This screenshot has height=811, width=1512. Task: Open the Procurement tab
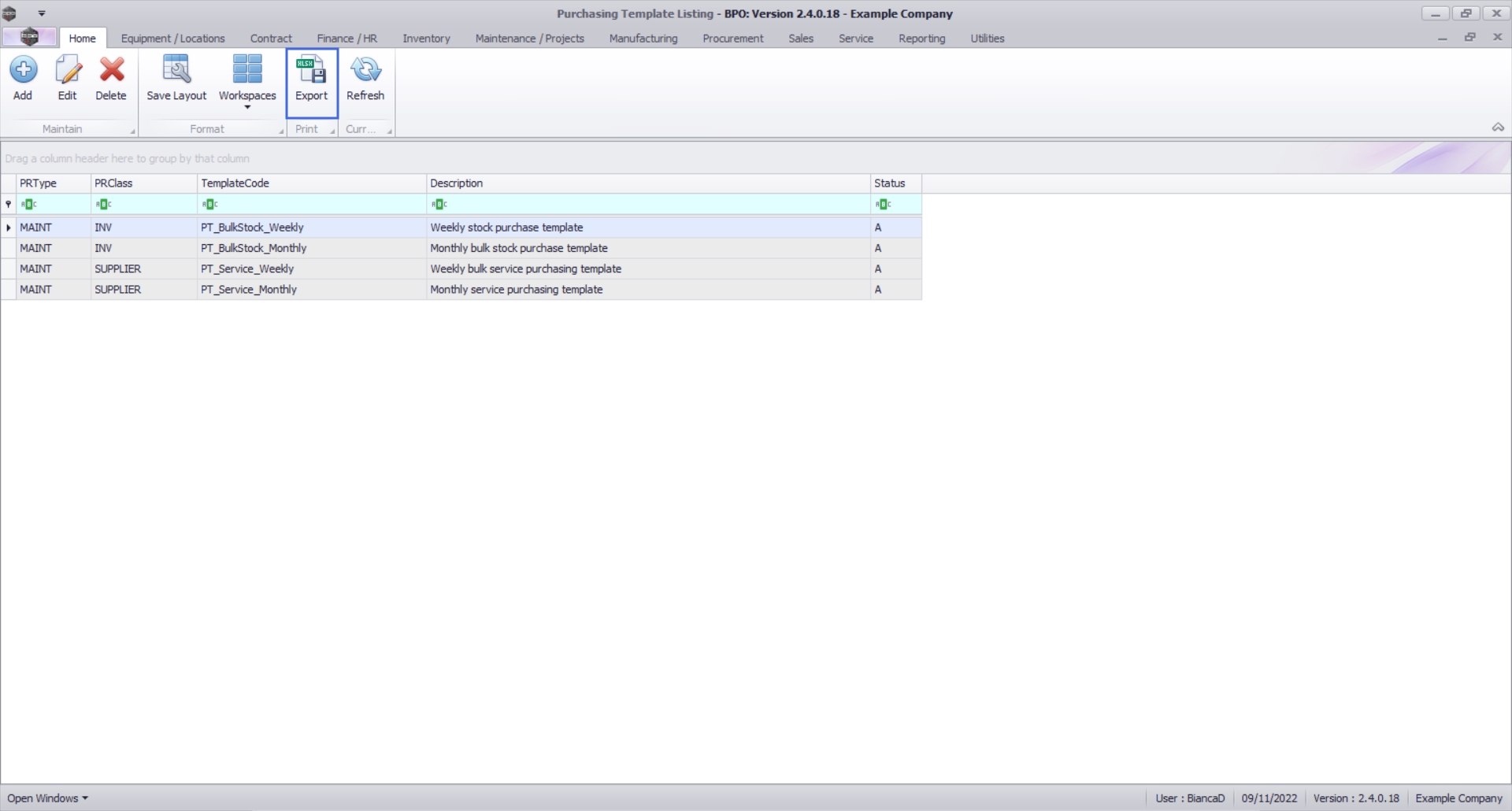click(732, 38)
